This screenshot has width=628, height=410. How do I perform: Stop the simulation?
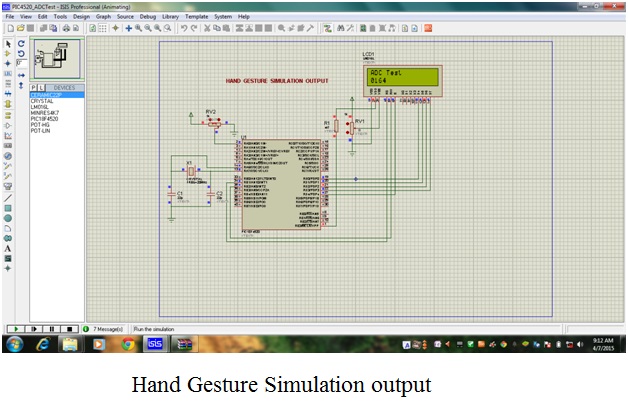tap(69, 328)
